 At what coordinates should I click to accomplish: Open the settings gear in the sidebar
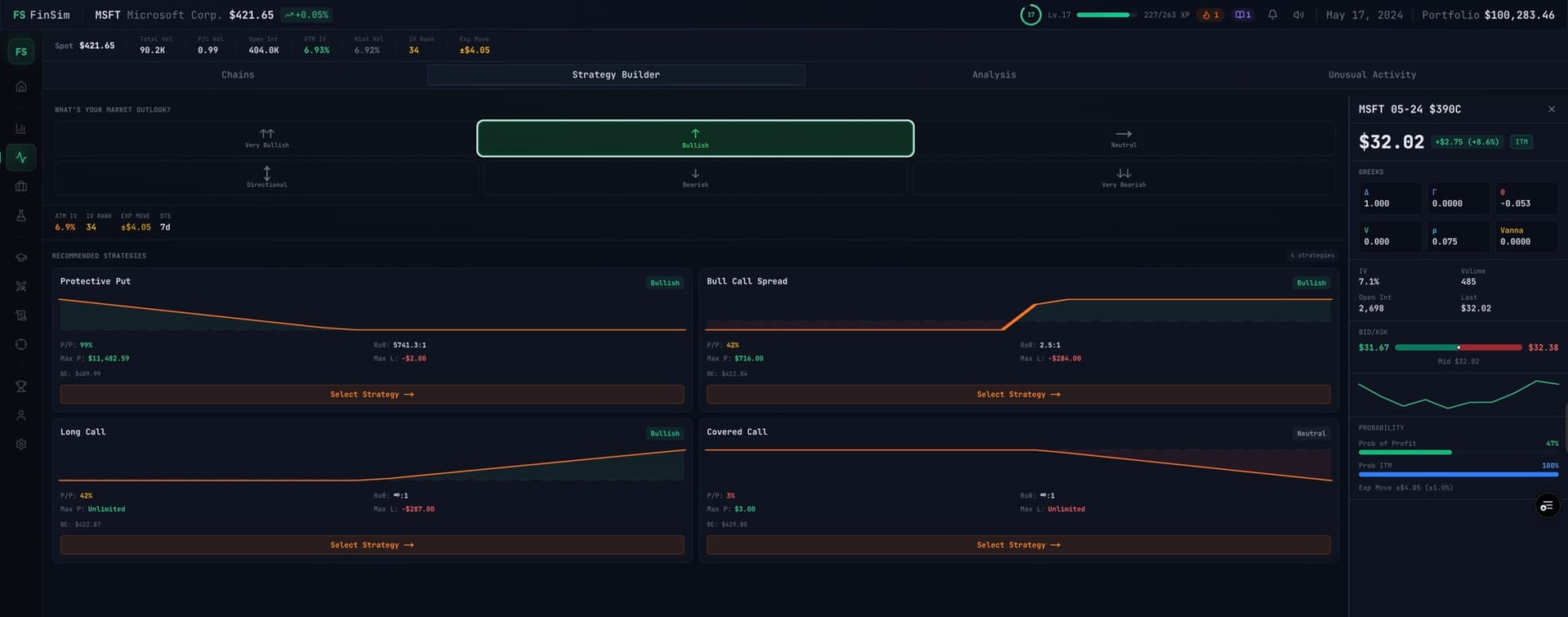[x=21, y=445]
